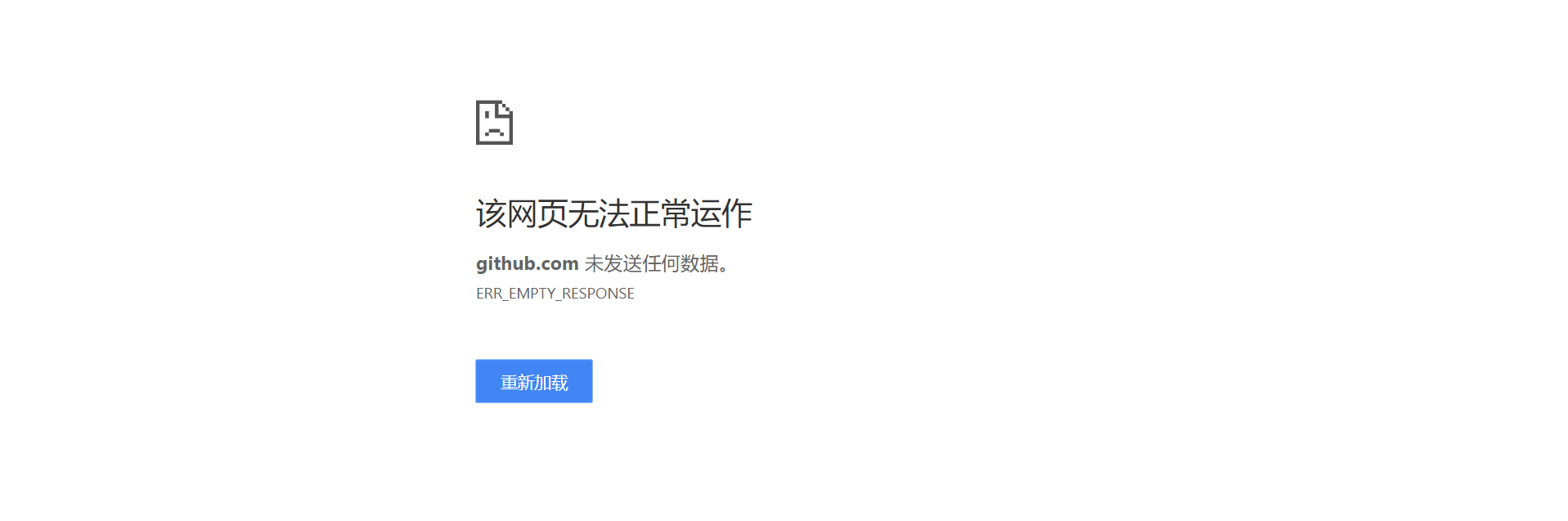The height and width of the screenshot is (521, 1568).
Task: Click the folded corner of the document icon
Action: pos(505,108)
